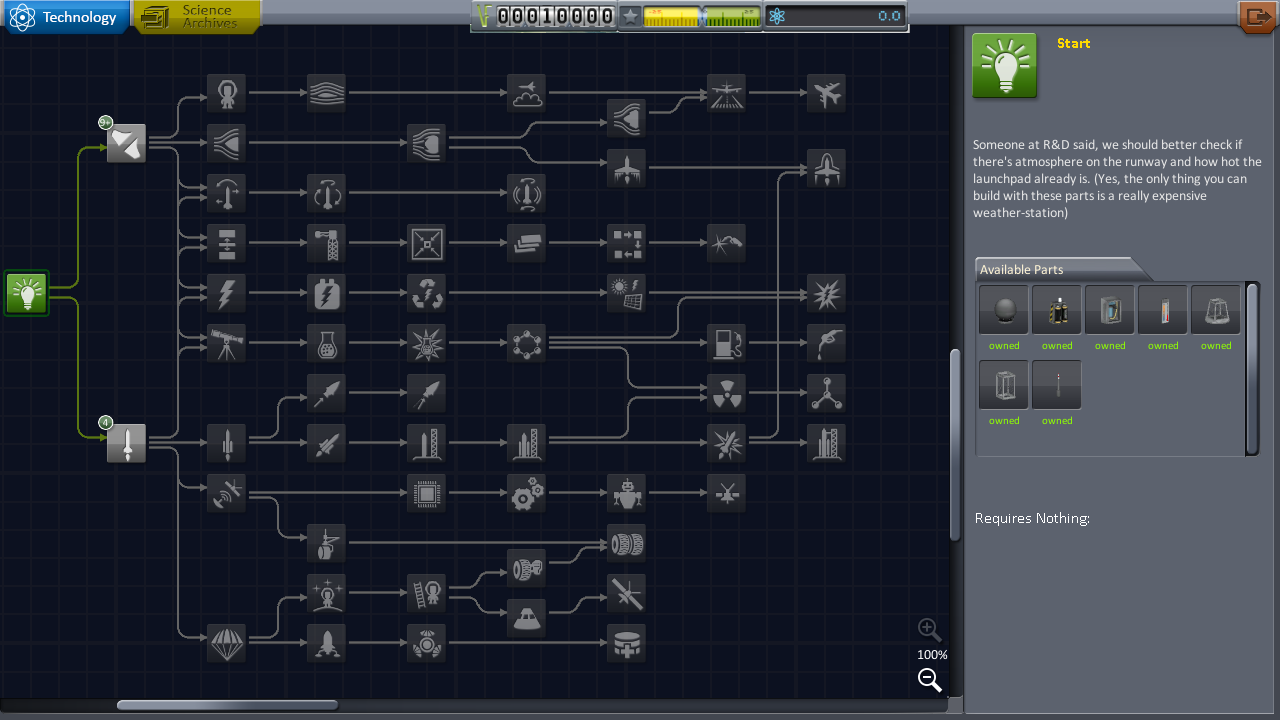The image size is (1280, 720).
Task: Click the tech tree horizontal scrollbar
Action: [227, 705]
